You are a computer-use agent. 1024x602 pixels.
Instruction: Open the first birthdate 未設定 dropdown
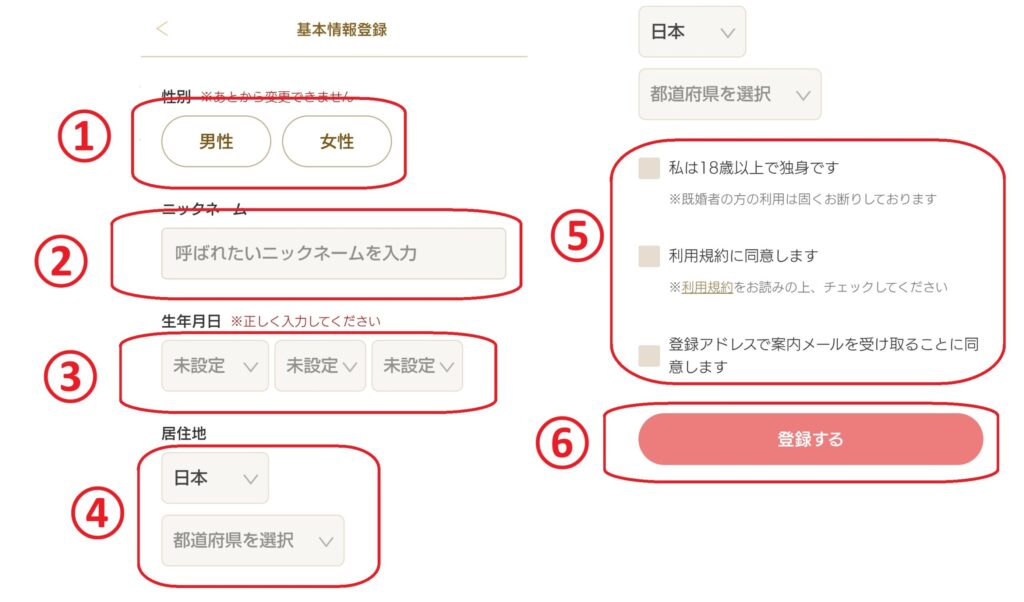click(215, 366)
